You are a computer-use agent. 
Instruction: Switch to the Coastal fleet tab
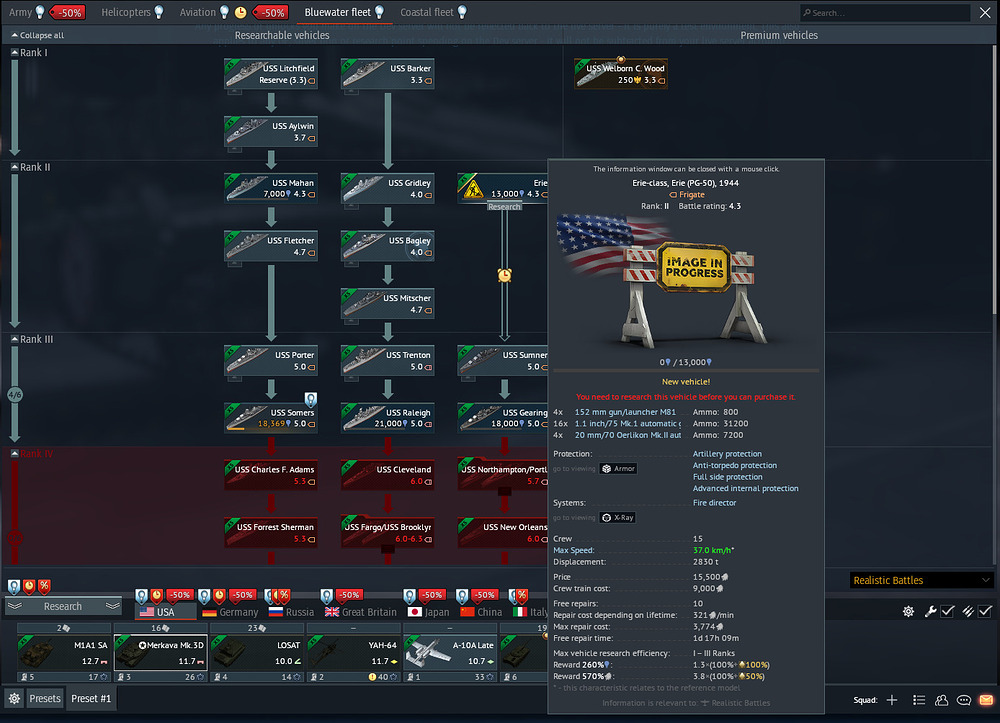pyautogui.click(x=427, y=12)
